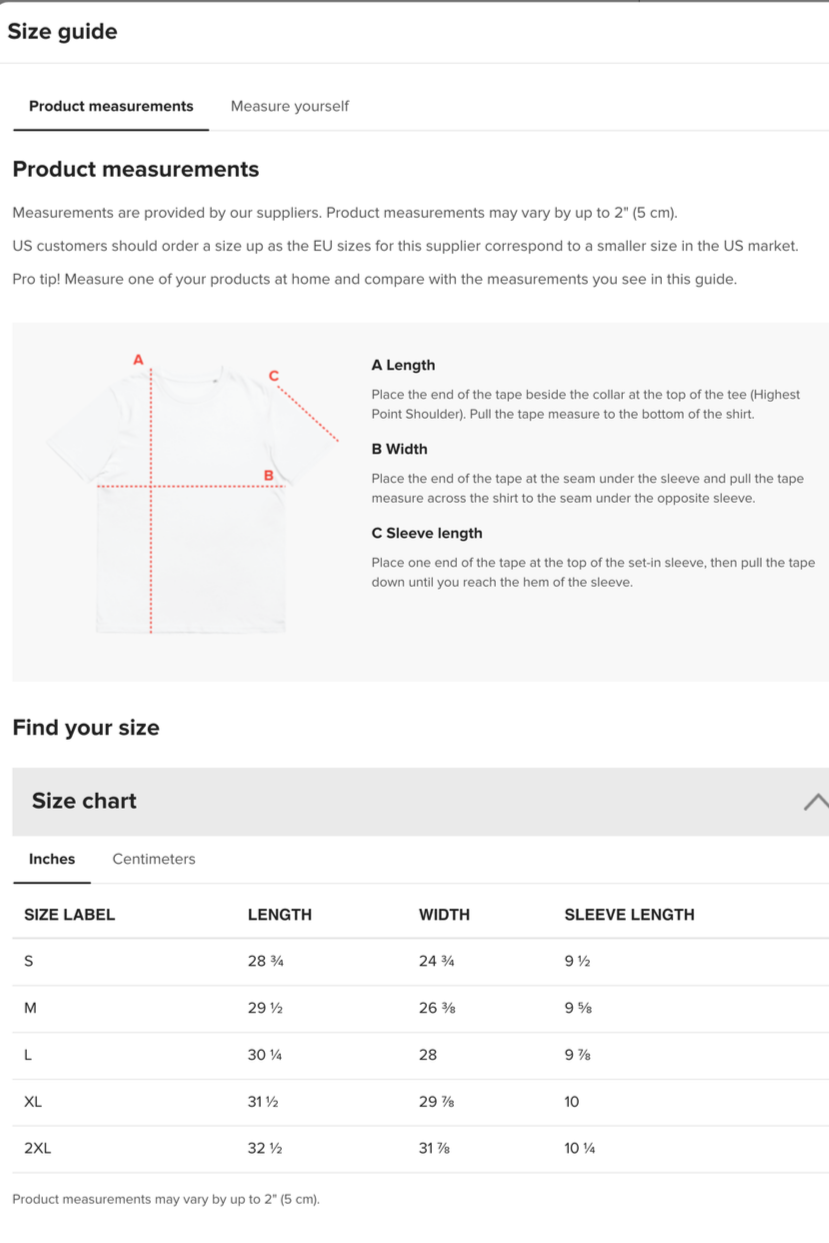This screenshot has height=1243, width=829.
Task: Switch size chart to Centimeters
Action: (x=154, y=859)
